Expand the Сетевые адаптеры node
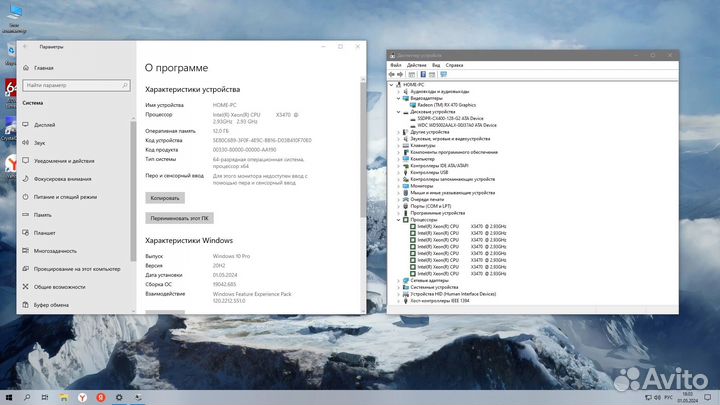The image size is (720, 405). (399, 281)
